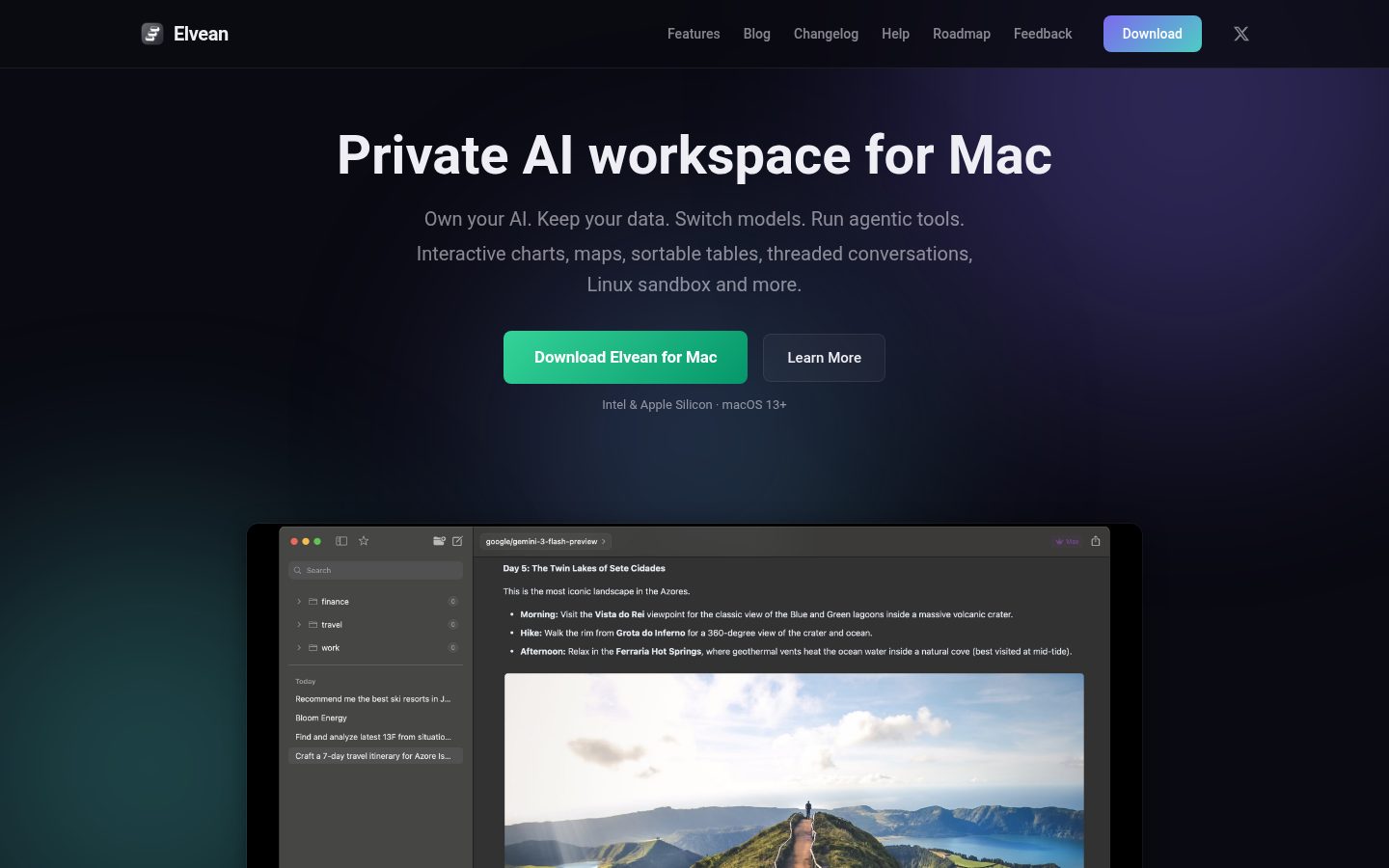The height and width of the screenshot is (868, 1389).
Task: Open the X (Twitter) profile icon
Action: click(1241, 34)
